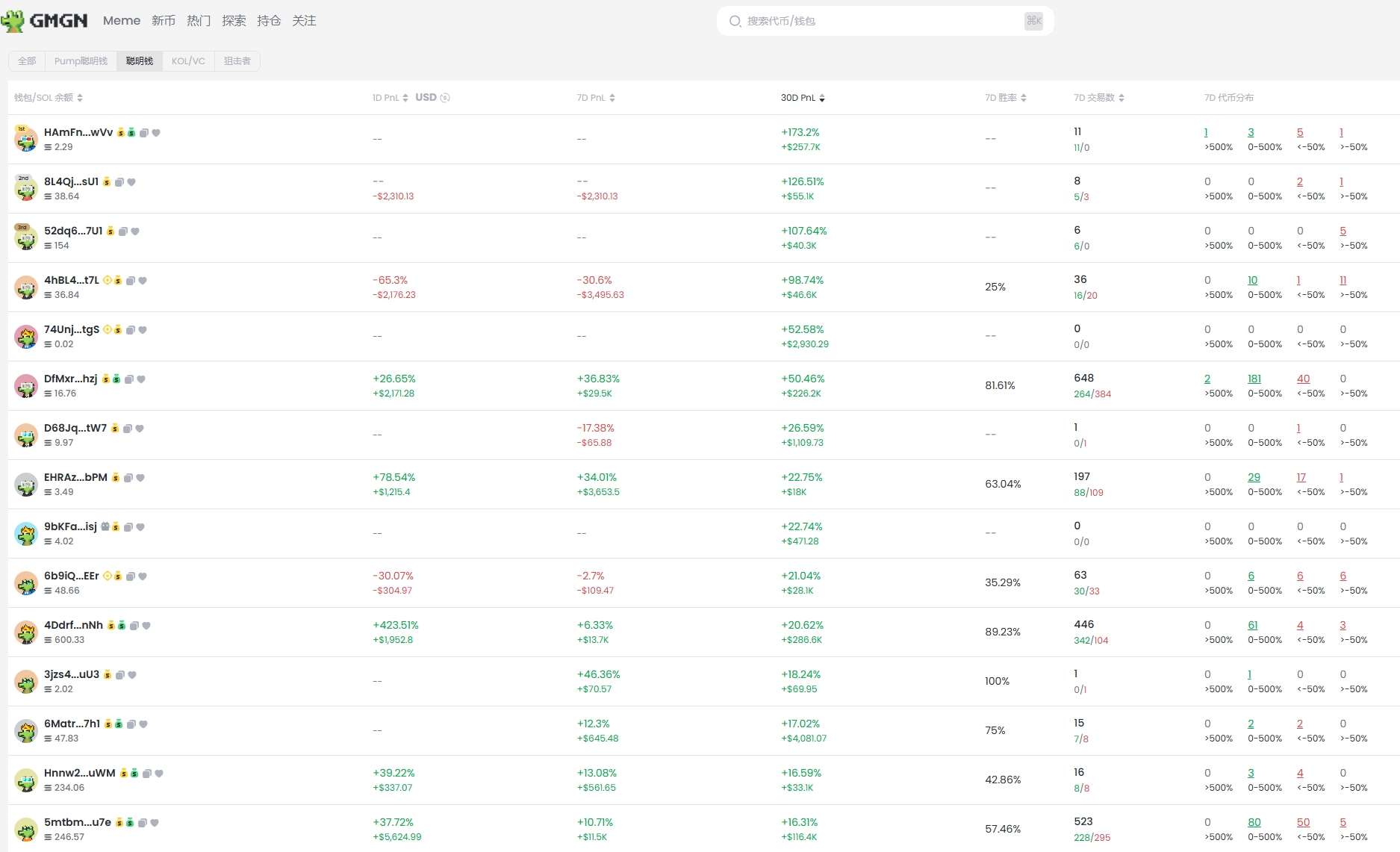Sort table by 30D PnL column
Screen dimensions: 1400x852
coord(803,98)
